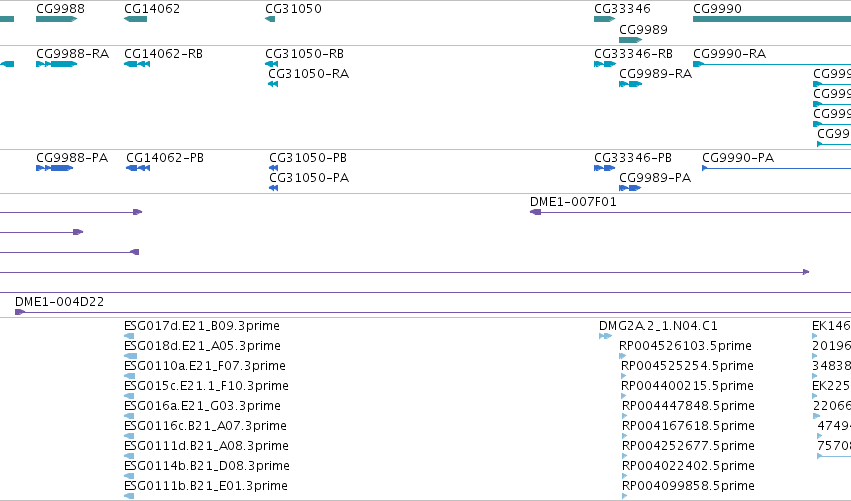Click EST ESG0116c.B21_A07.3prime

(x=205, y=426)
